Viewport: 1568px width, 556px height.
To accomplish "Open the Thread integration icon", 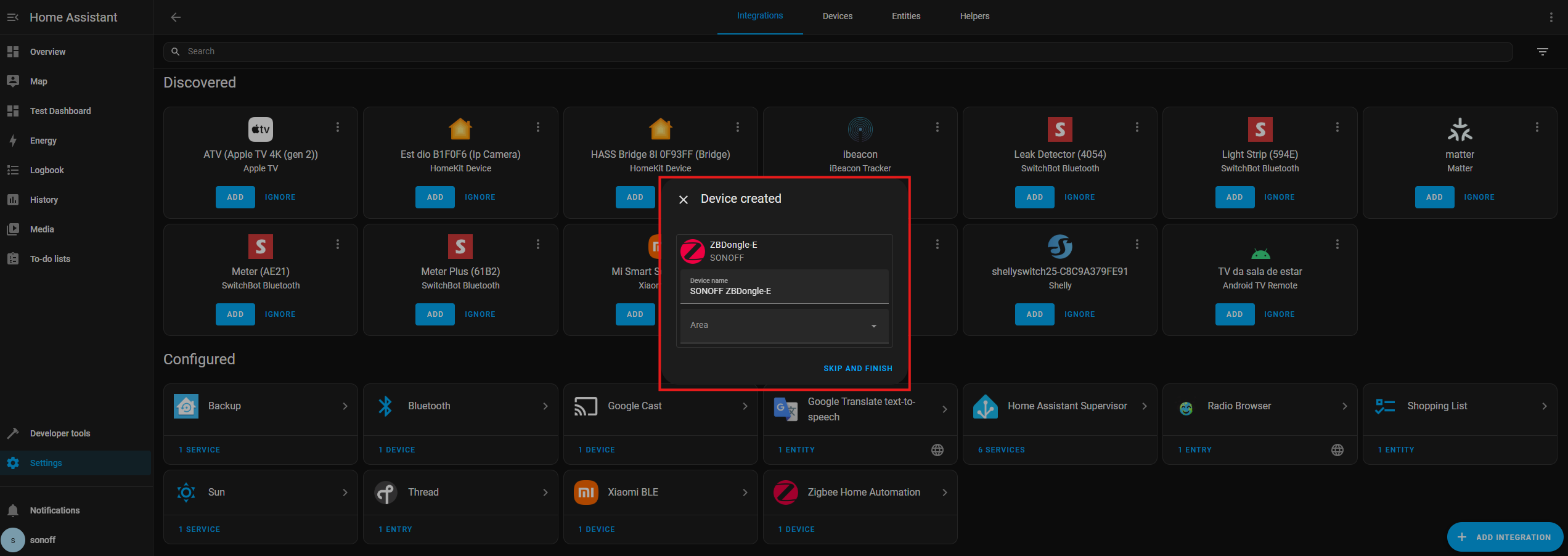I will click(385, 492).
